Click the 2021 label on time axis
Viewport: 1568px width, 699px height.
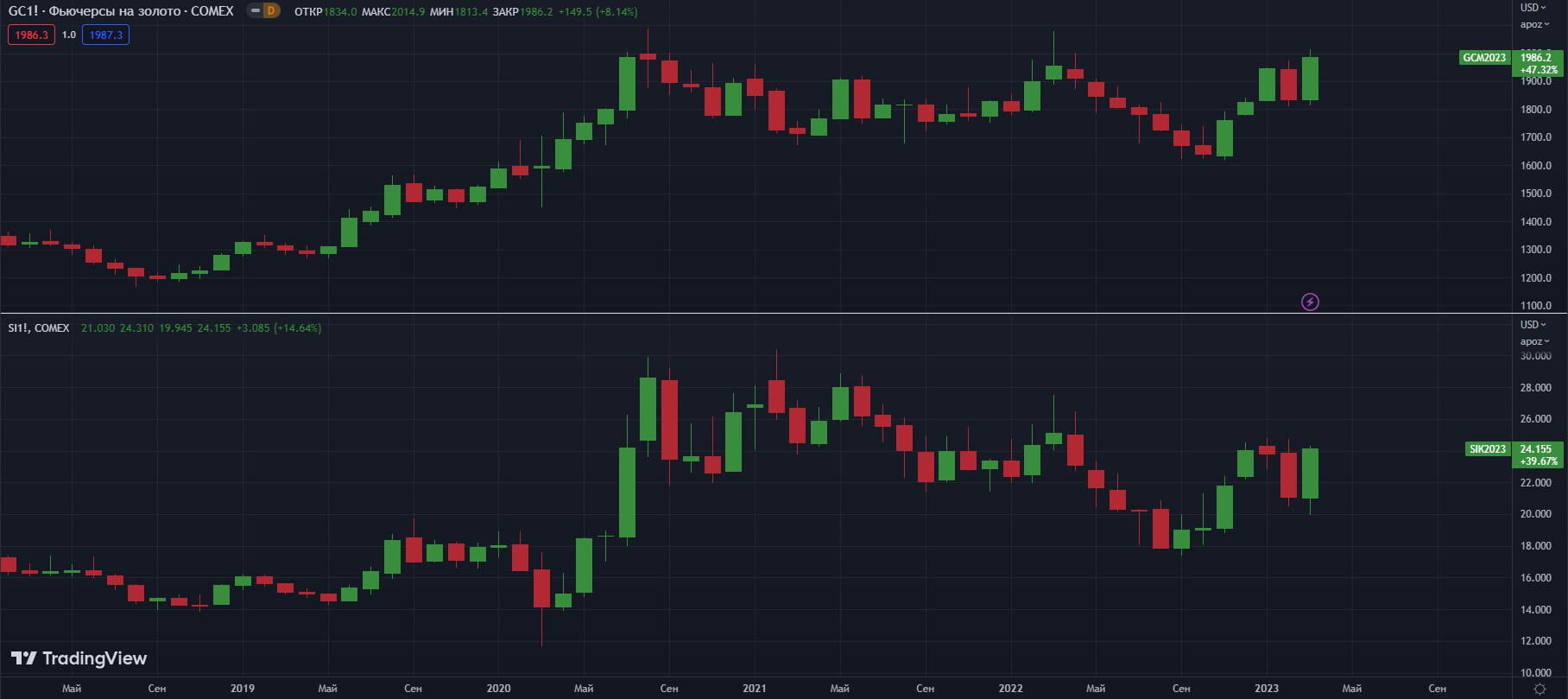click(x=754, y=689)
